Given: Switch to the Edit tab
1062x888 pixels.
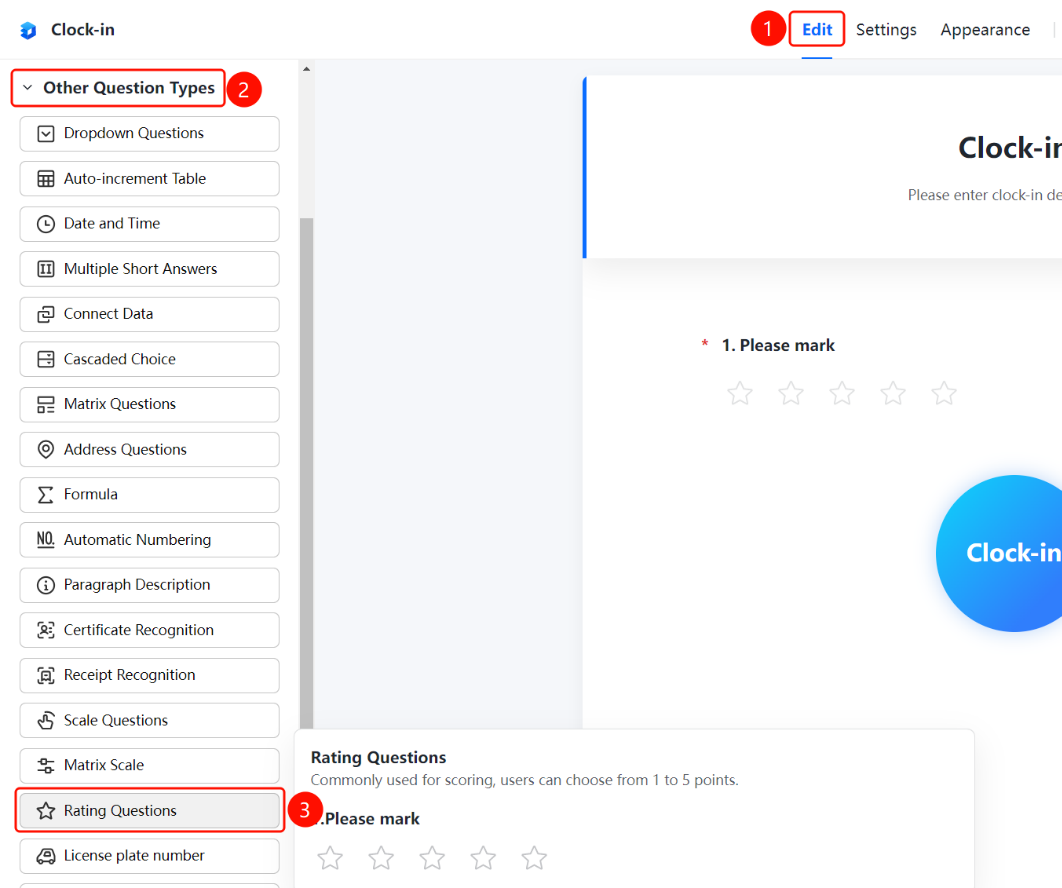Looking at the screenshot, I should tap(817, 30).
